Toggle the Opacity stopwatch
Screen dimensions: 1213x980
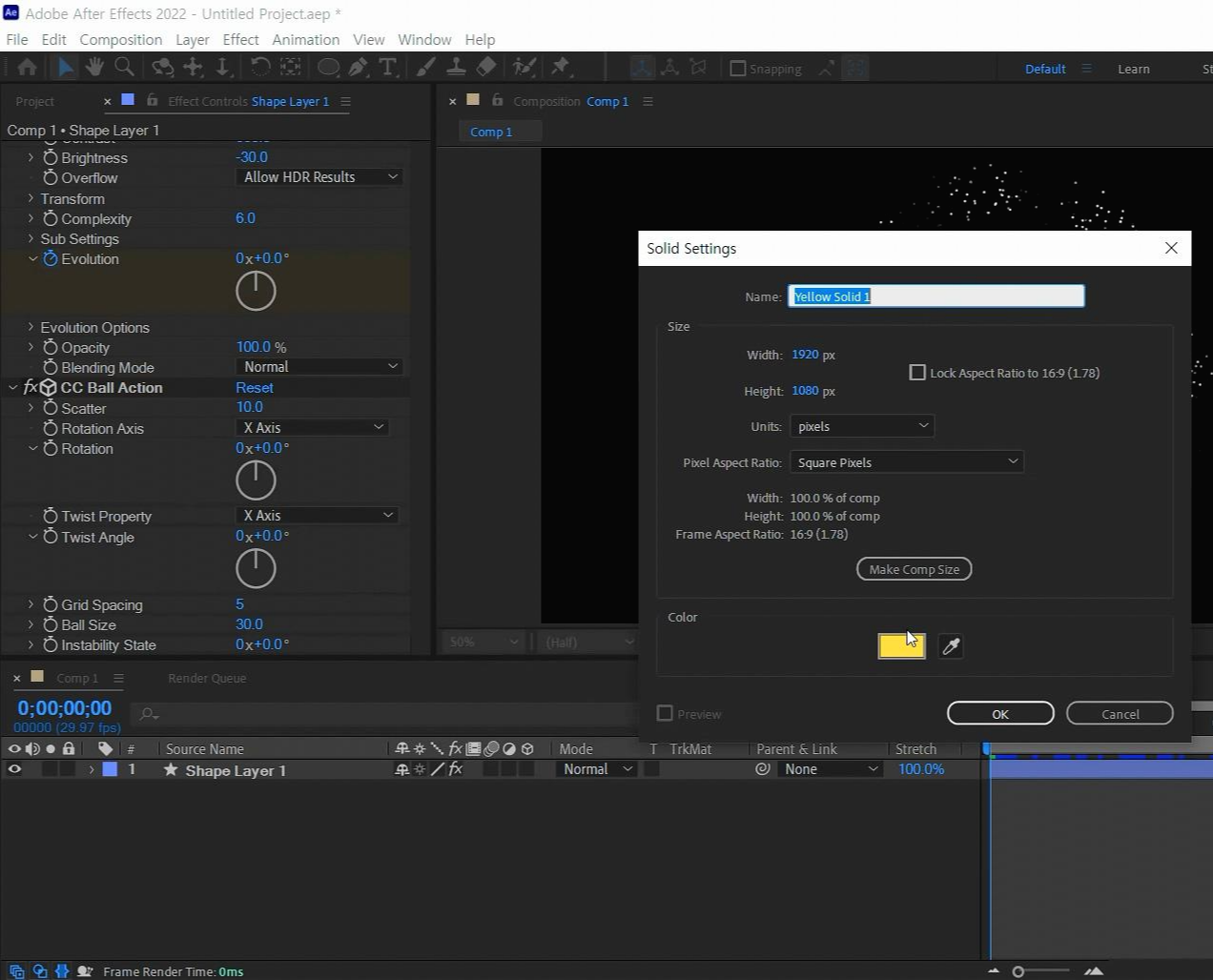coord(51,347)
